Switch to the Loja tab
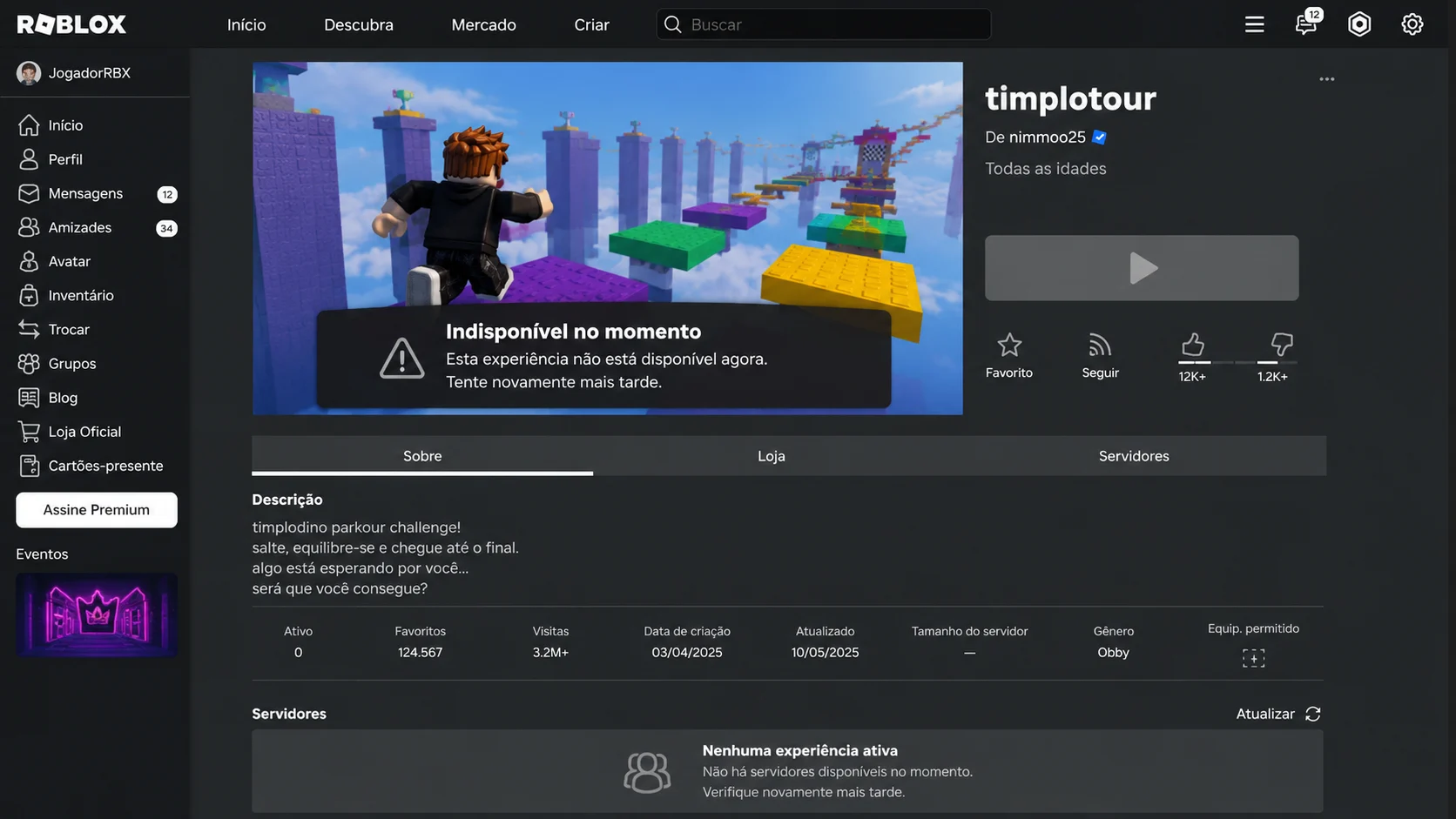This screenshot has height=819, width=1456. [x=772, y=456]
